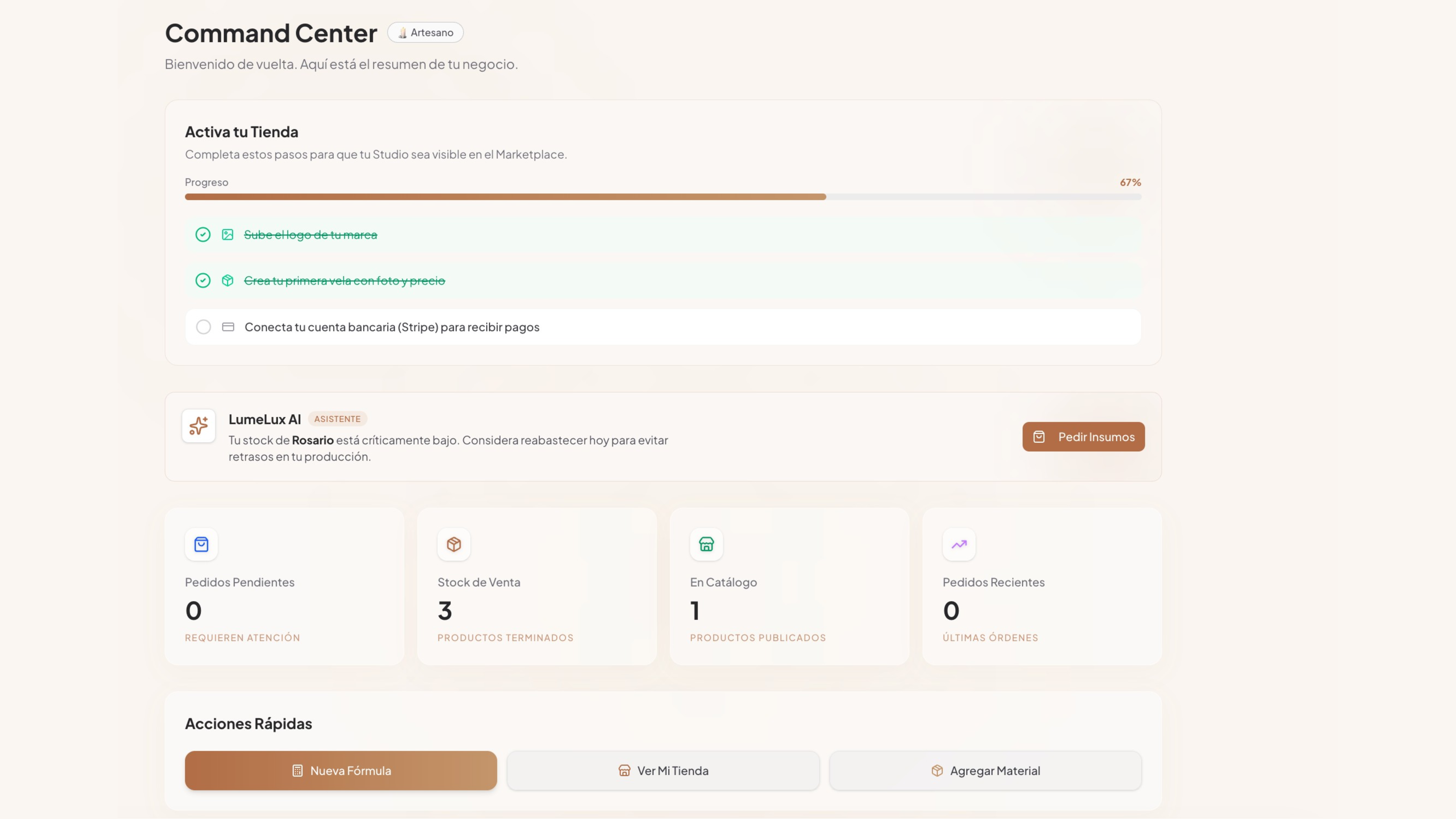Click the Pedidos Recientes trending arrow icon
Viewport: 1456px width, 819px height.
click(959, 544)
